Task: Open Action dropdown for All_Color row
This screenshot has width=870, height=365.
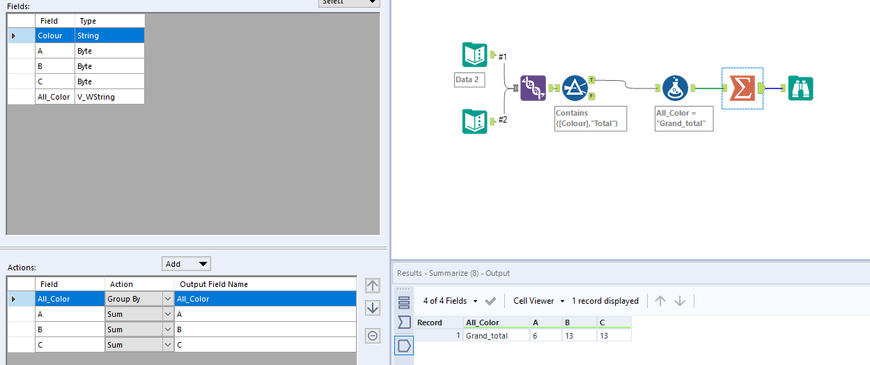Action: point(168,299)
